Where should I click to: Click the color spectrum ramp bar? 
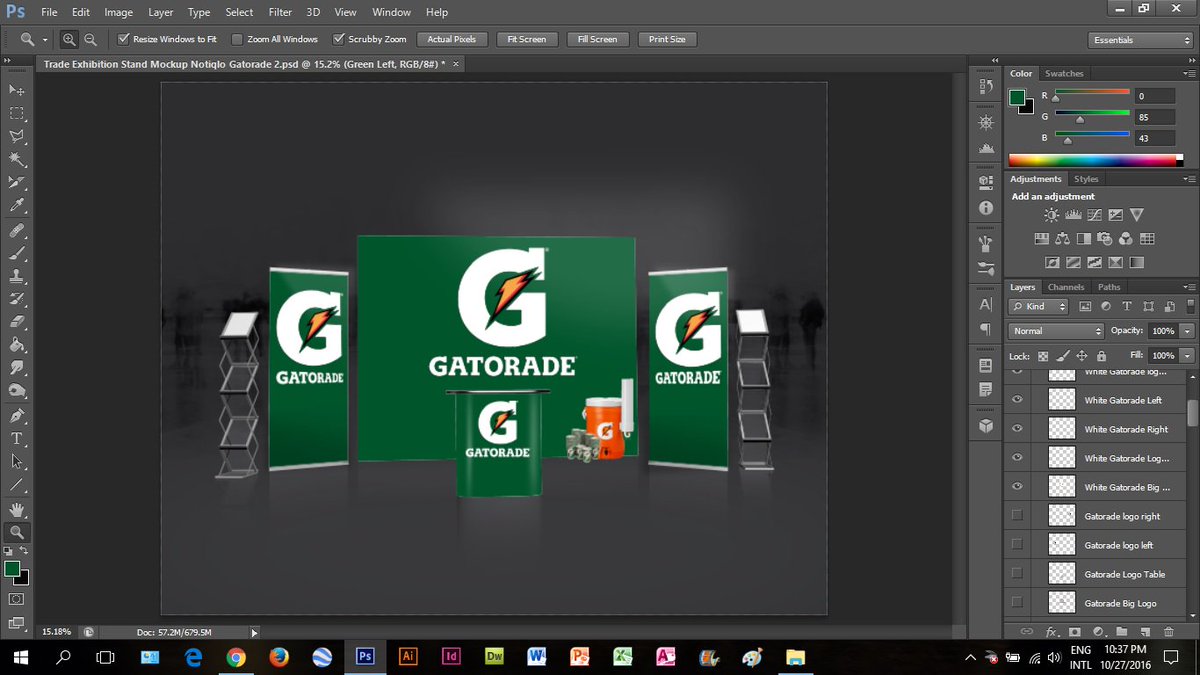1096,160
